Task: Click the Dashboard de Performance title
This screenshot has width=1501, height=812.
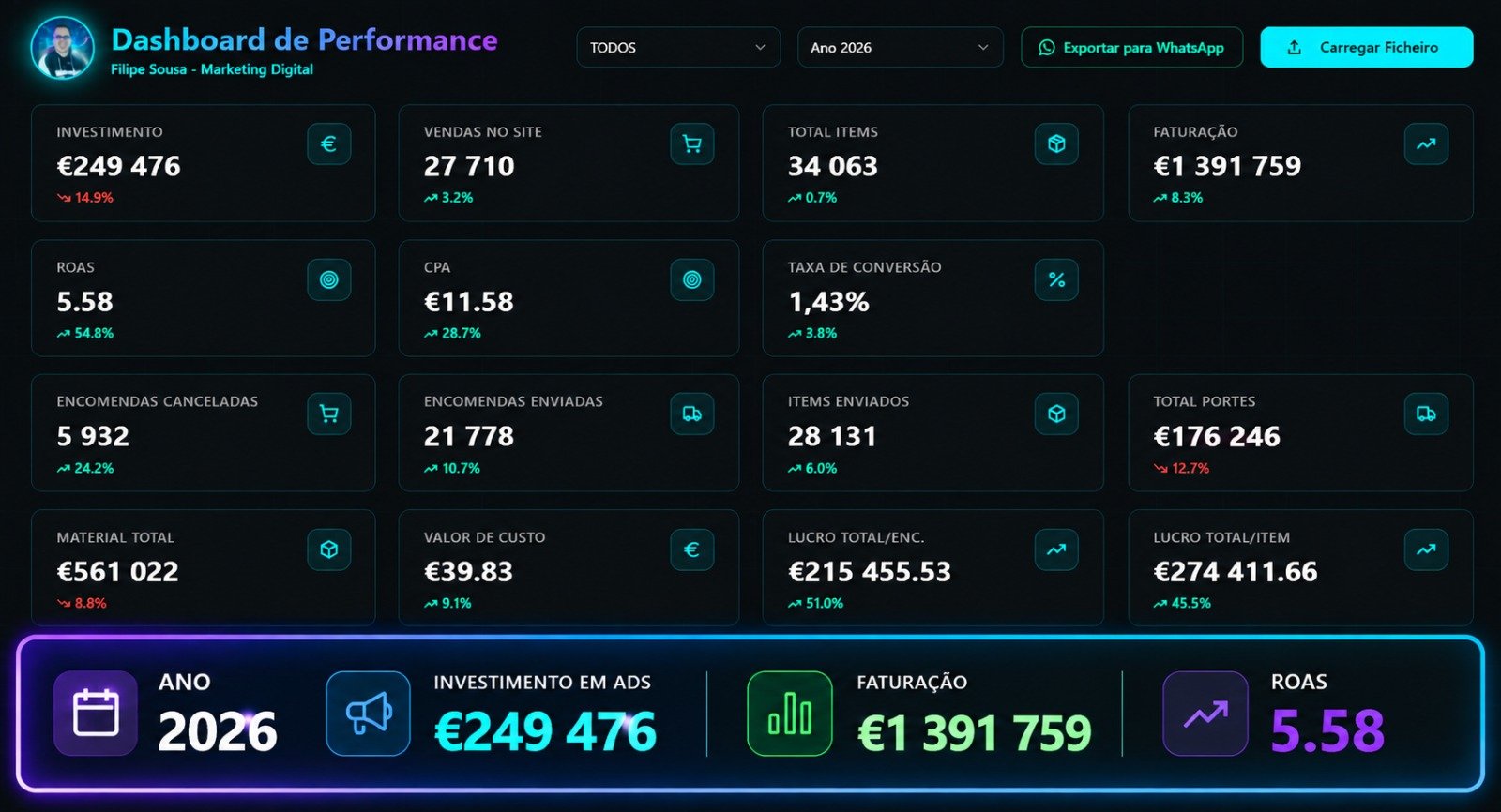Action: pyautogui.click(x=304, y=39)
